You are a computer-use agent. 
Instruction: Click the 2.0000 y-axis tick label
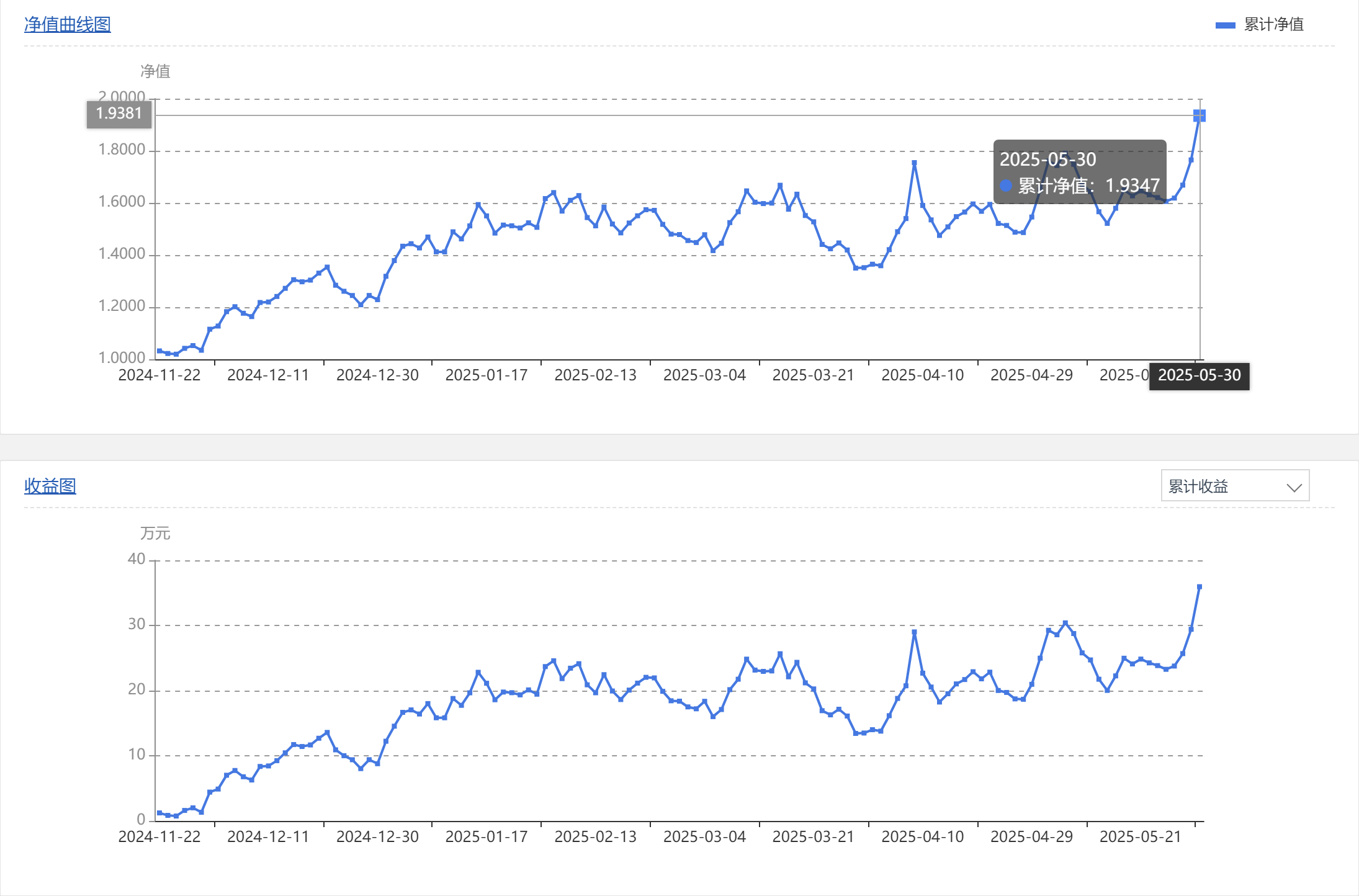122,96
